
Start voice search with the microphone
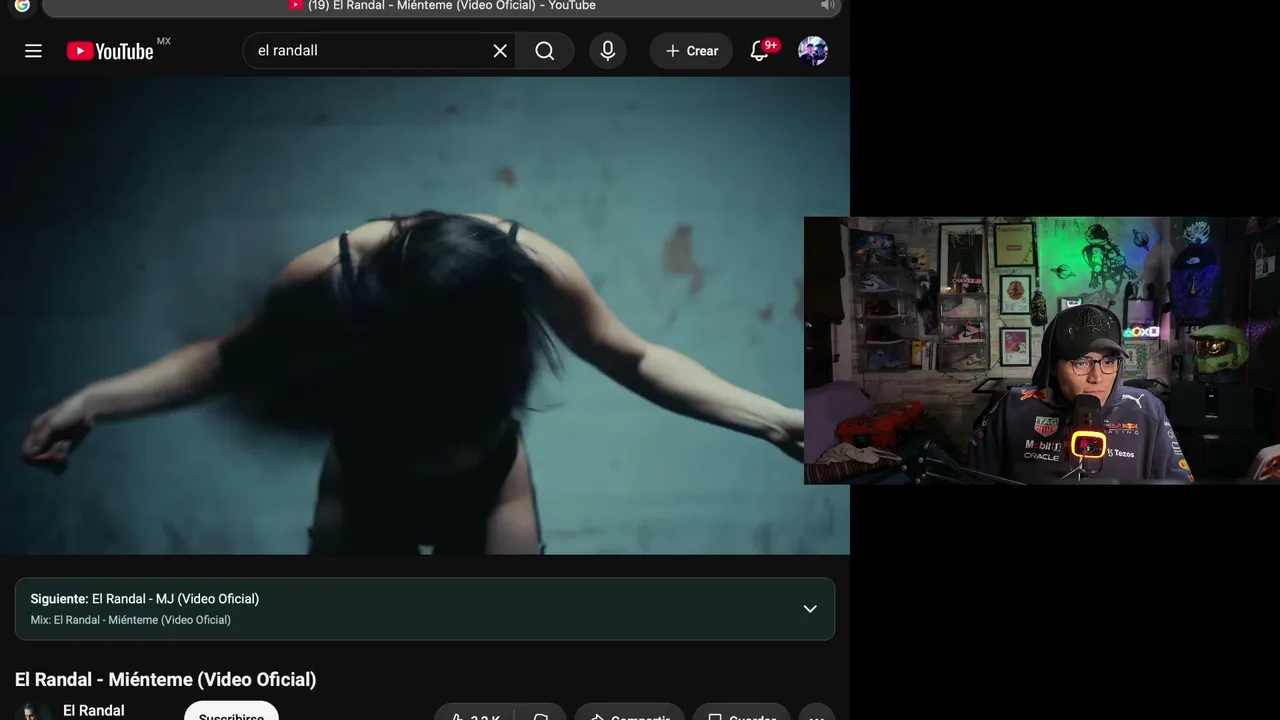(608, 51)
